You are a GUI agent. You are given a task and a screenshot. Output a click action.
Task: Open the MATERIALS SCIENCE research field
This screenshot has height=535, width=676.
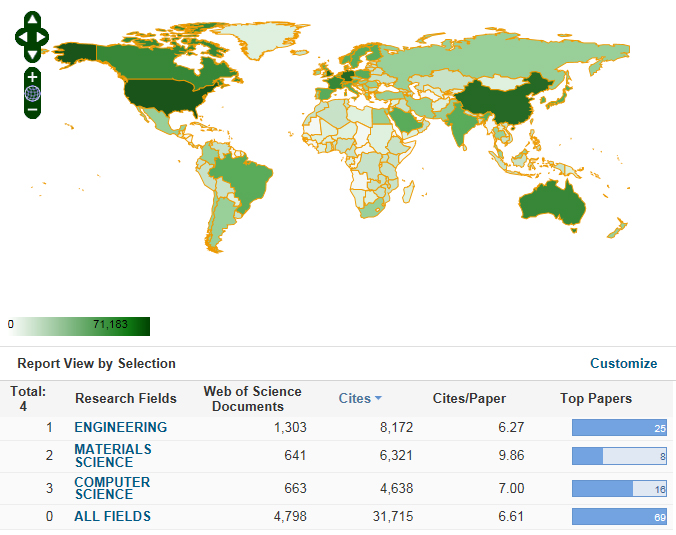tap(112, 456)
